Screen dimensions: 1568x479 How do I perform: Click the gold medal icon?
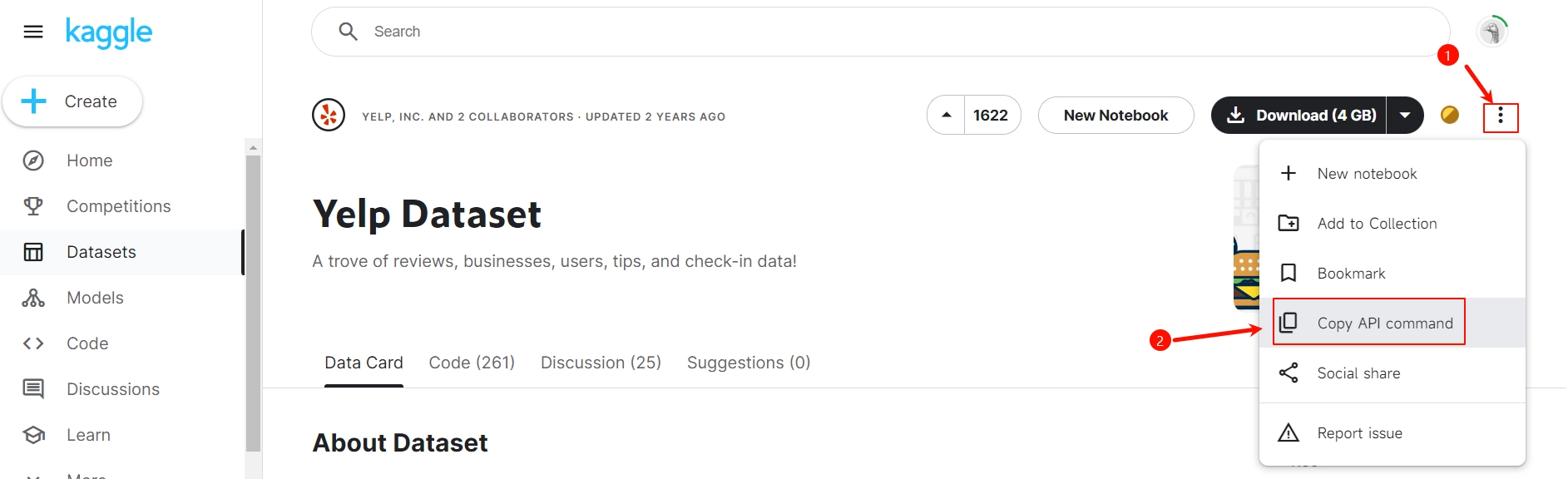[1449, 115]
